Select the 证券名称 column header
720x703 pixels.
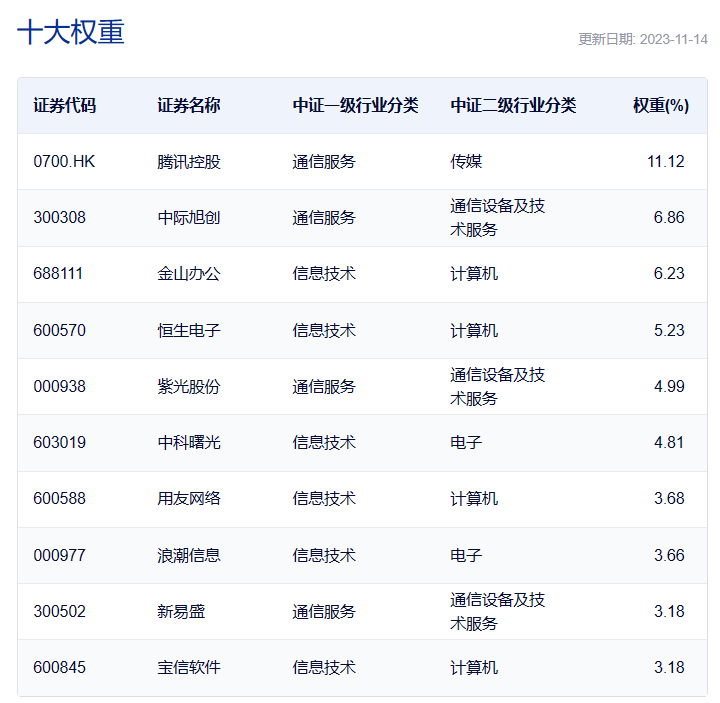coord(189,105)
